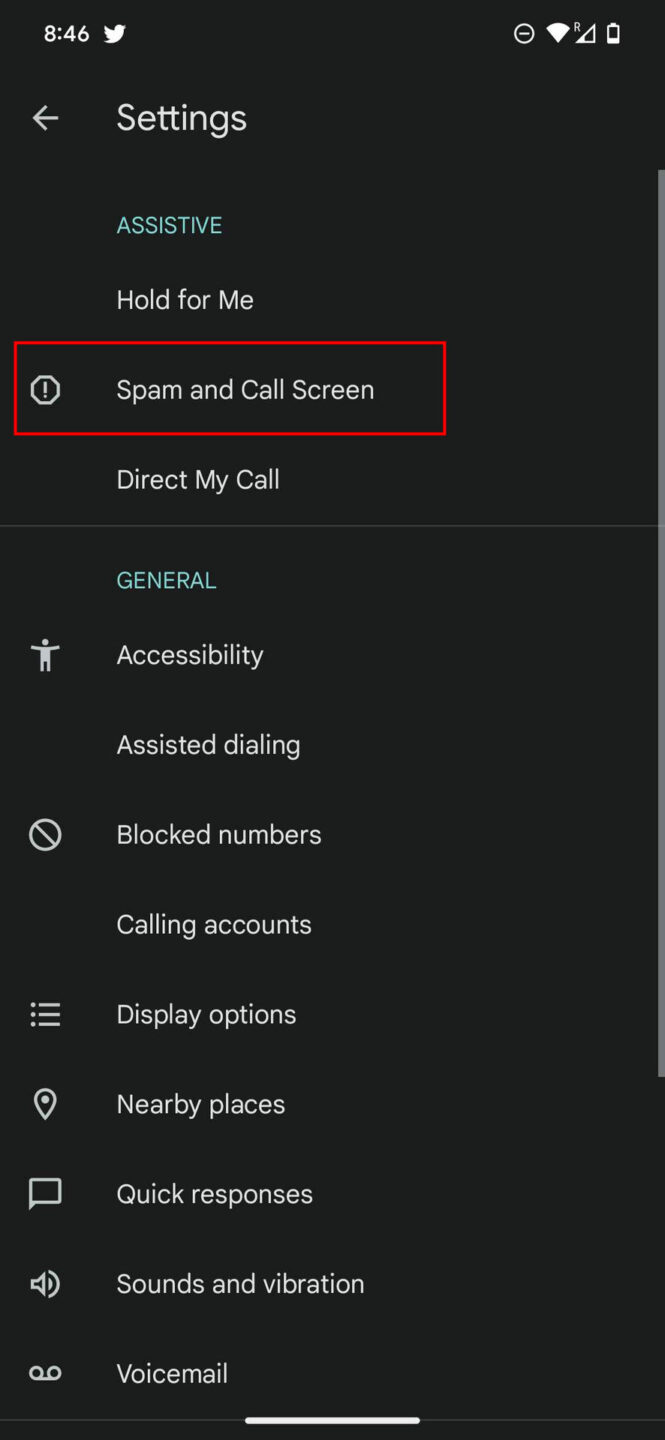Open Spam and Call Screen settings
This screenshot has height=1440, width=665.
(245, 390)
